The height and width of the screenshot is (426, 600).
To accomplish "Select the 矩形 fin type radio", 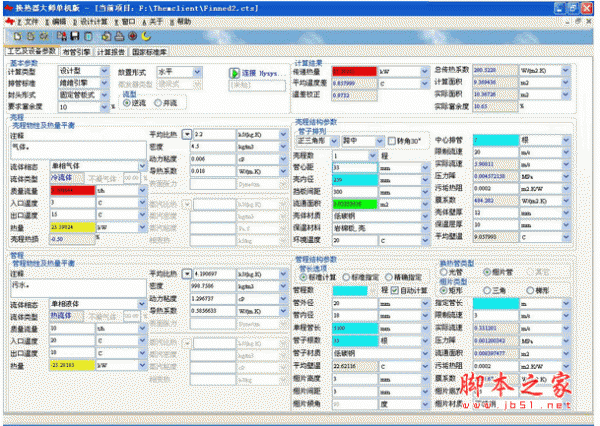I will point(444,291).
